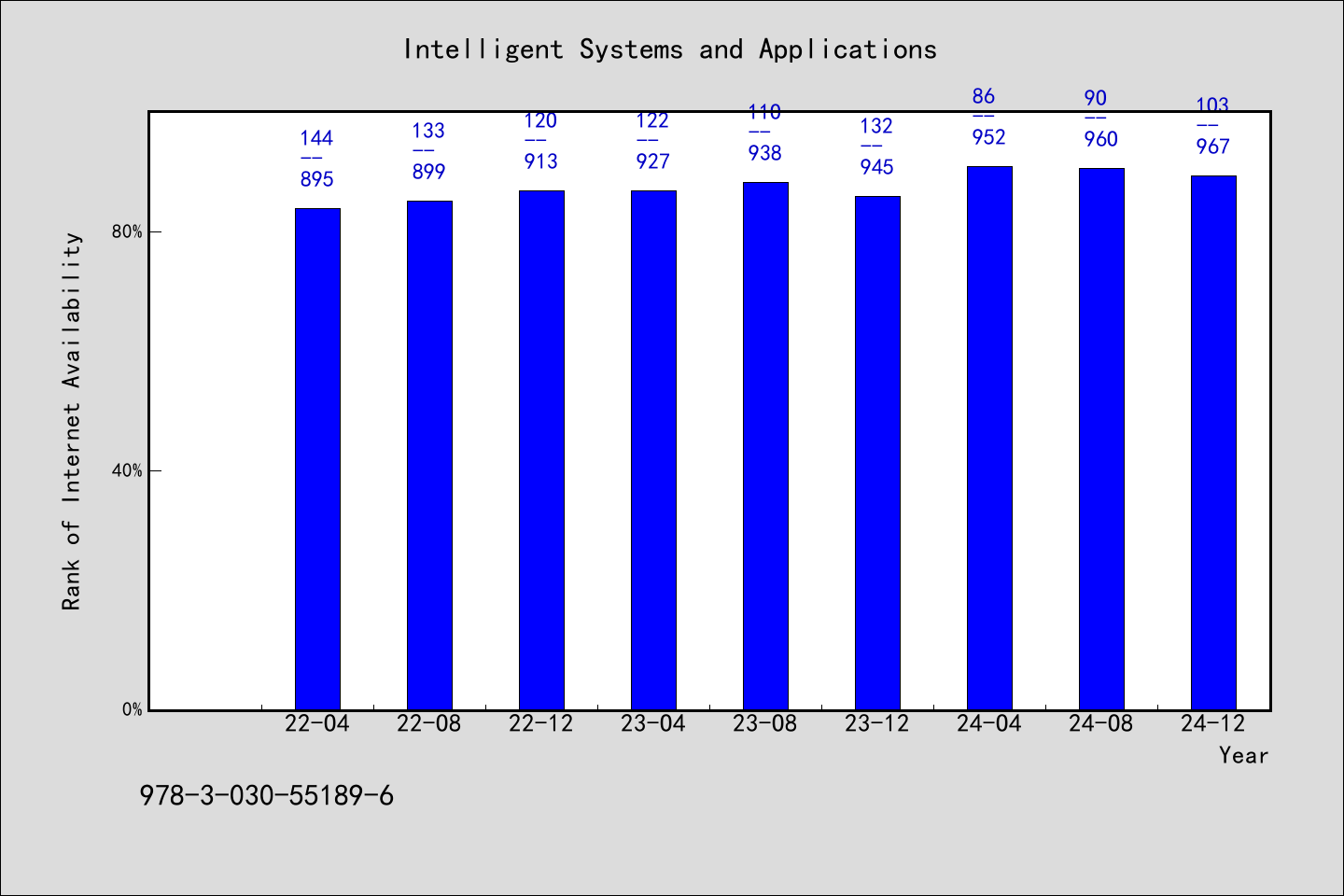This screenshot has height=896, width=1344.
Task: Click the value 967 above the 24-12 bar
Action: (1213, 147)
